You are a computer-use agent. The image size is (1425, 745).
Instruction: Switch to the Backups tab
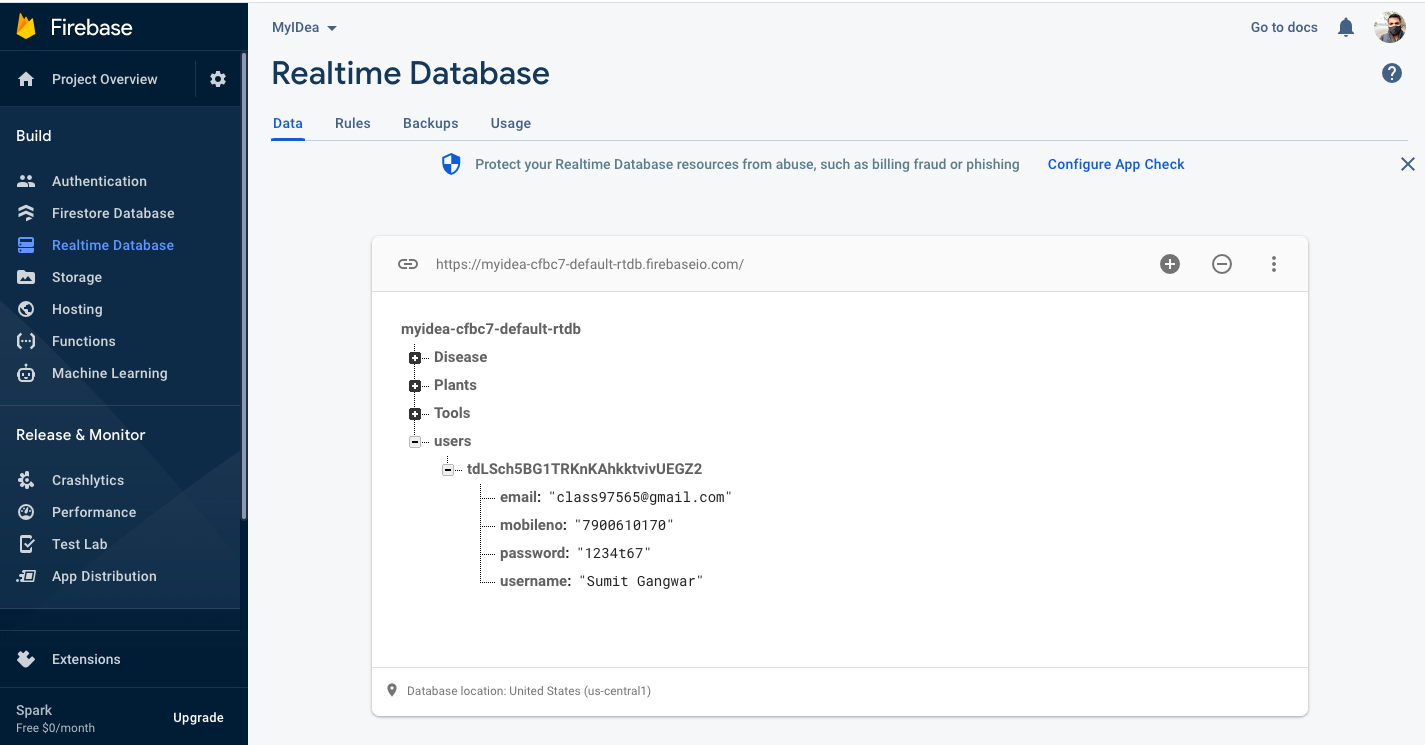click(431, 123)
